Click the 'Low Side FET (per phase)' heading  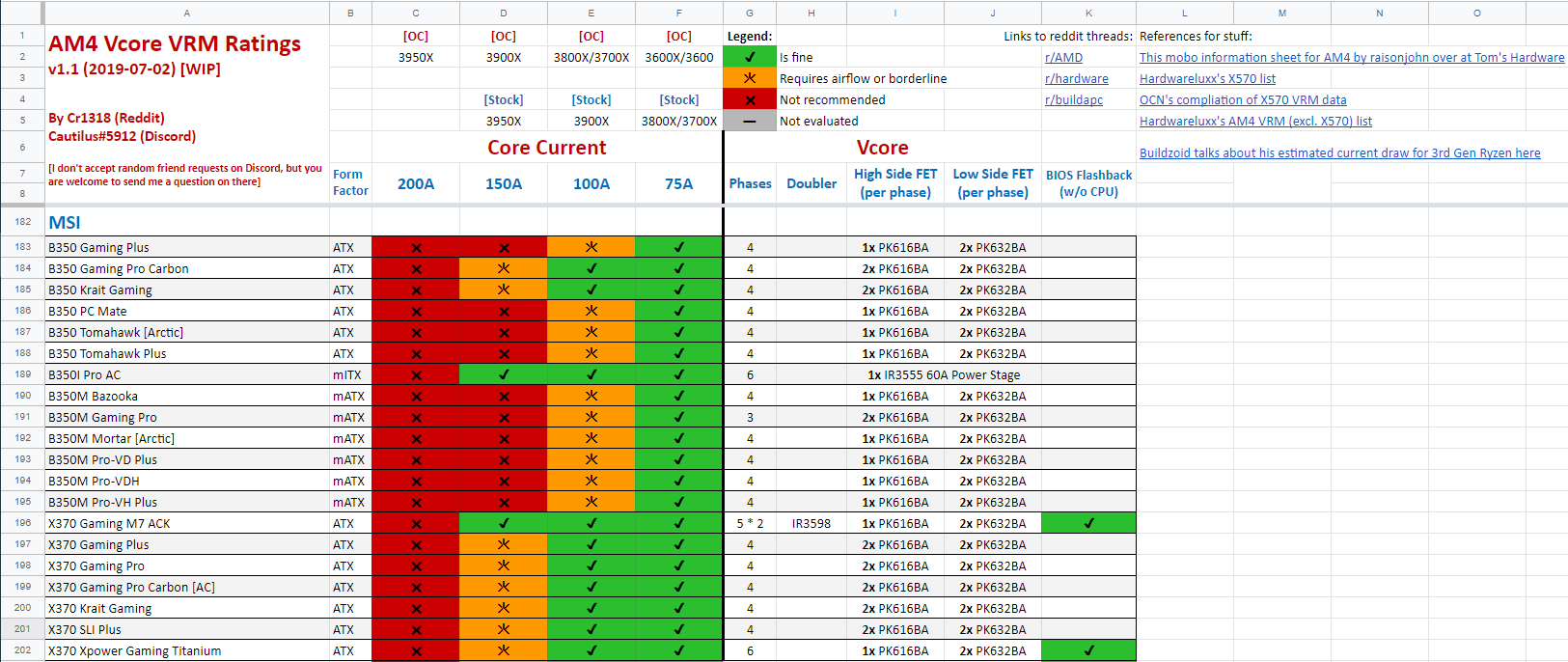pyautogui.click(x=993, y=183)
